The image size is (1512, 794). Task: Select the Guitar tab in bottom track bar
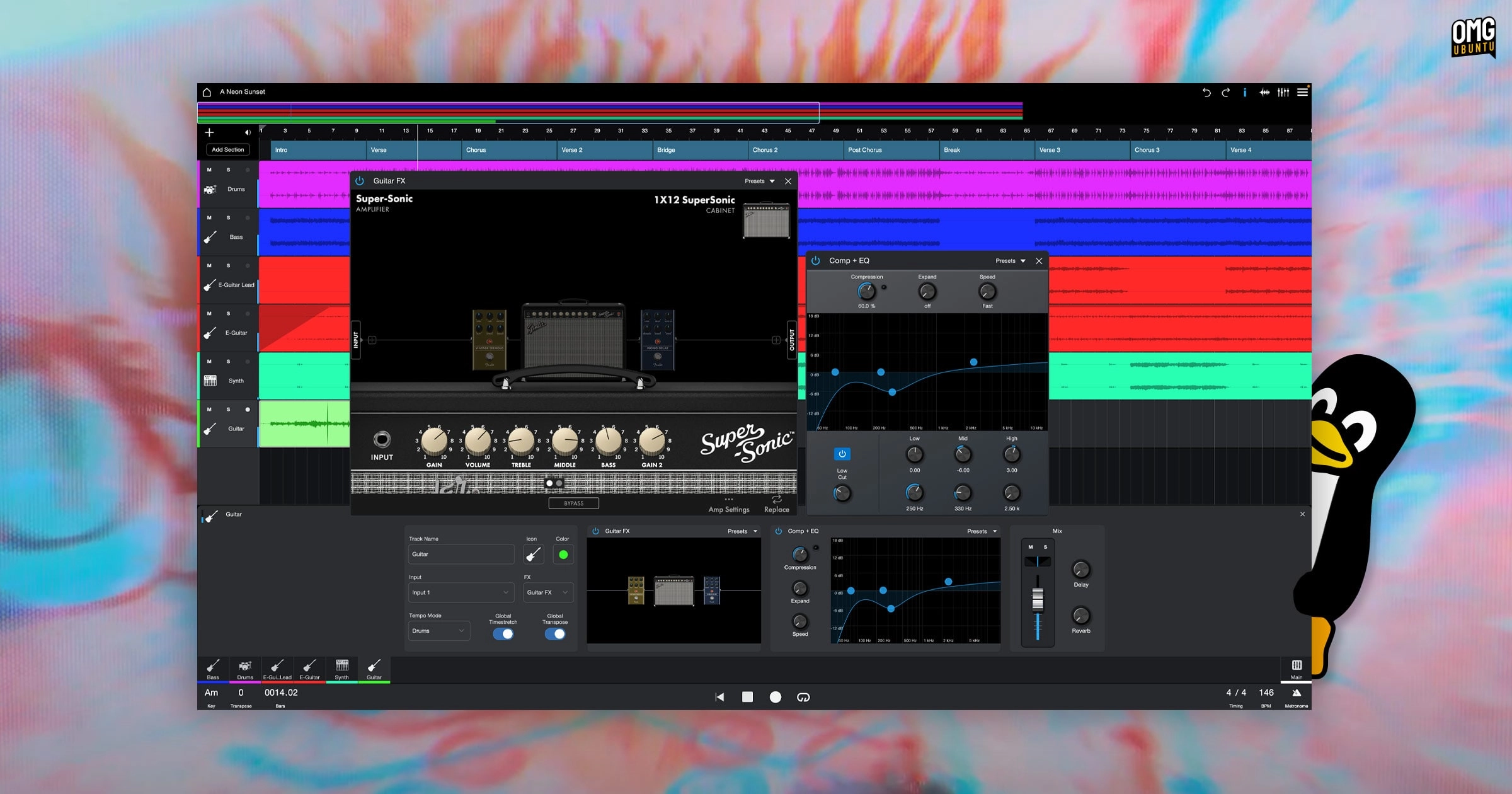tap(374, 669)
